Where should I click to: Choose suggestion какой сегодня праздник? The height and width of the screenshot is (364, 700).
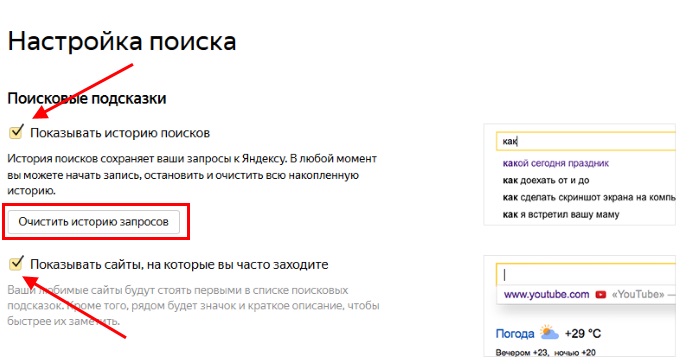click(x=556, y=163)
